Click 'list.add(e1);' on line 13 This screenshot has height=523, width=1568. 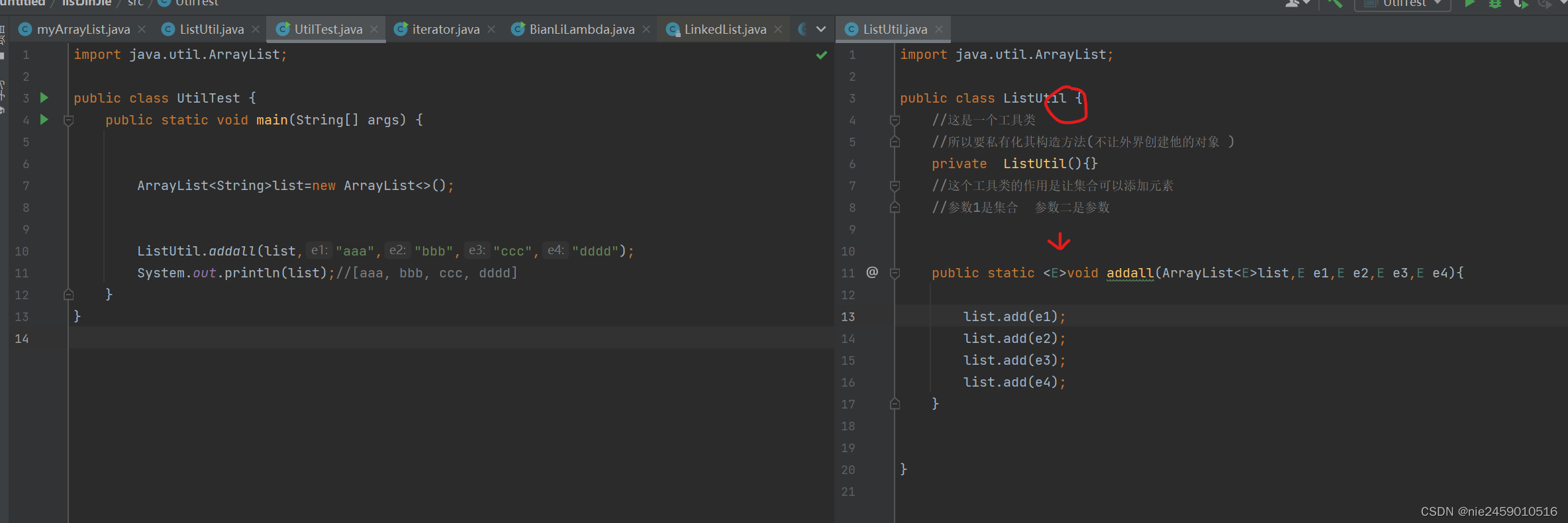(1014, 316)
